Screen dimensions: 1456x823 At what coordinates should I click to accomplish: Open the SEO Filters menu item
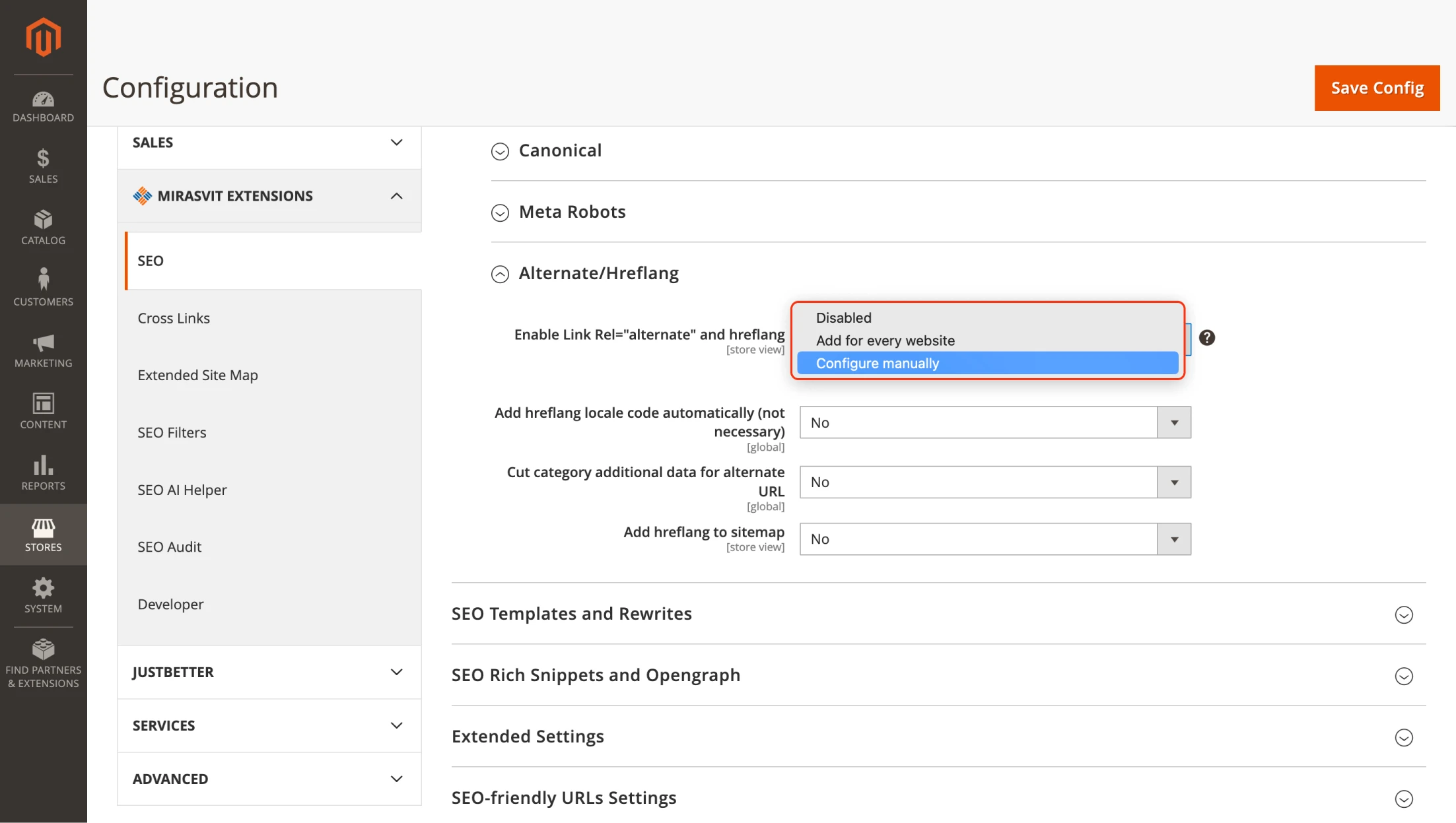click(x=172, y=432)
